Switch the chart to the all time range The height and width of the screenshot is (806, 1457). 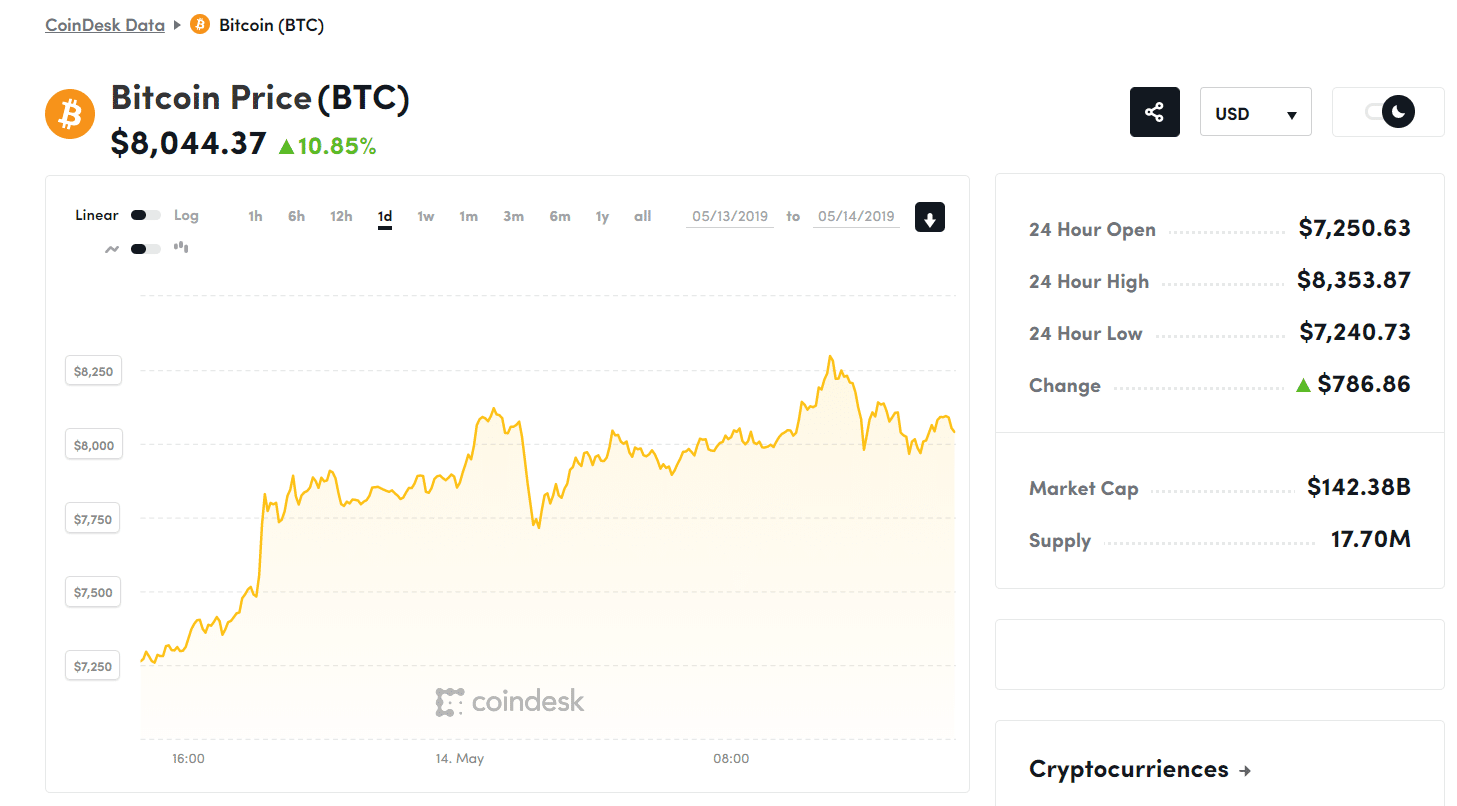[x=642, y=216]
